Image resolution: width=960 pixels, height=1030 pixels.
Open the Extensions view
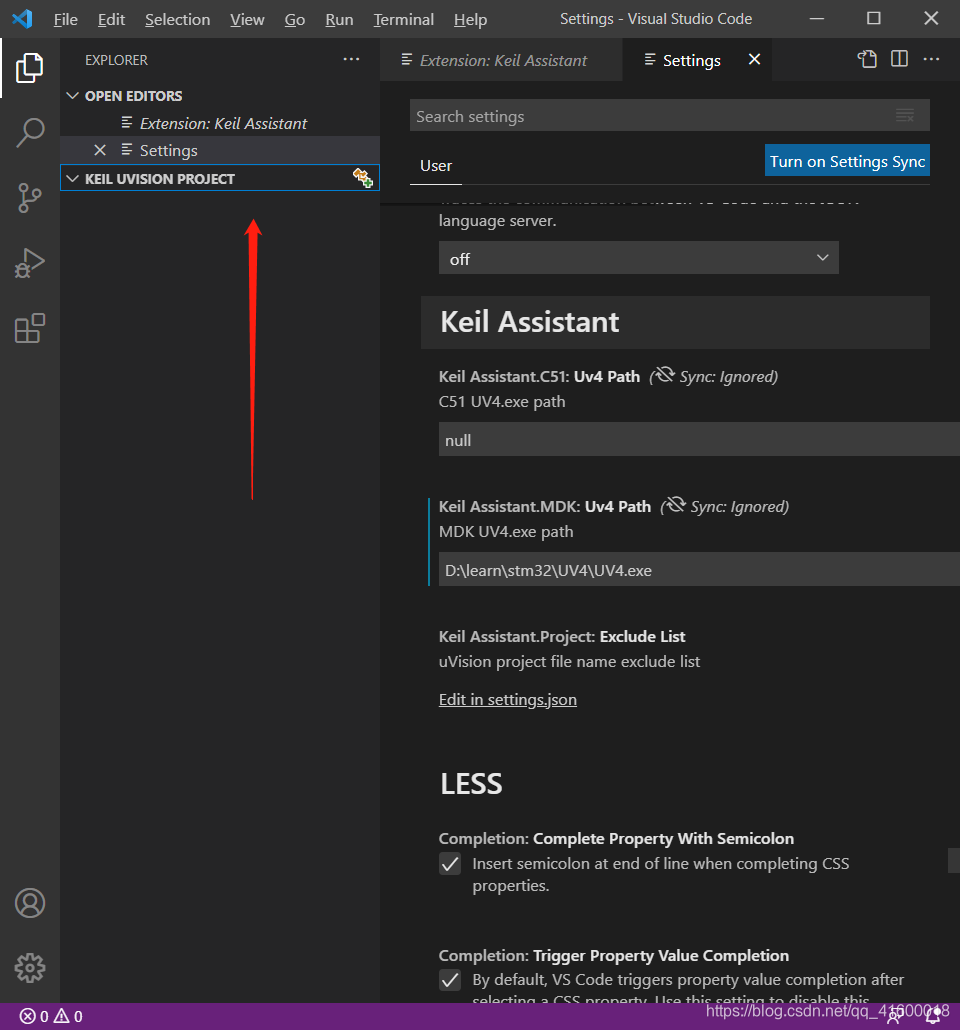pos(30,328)
